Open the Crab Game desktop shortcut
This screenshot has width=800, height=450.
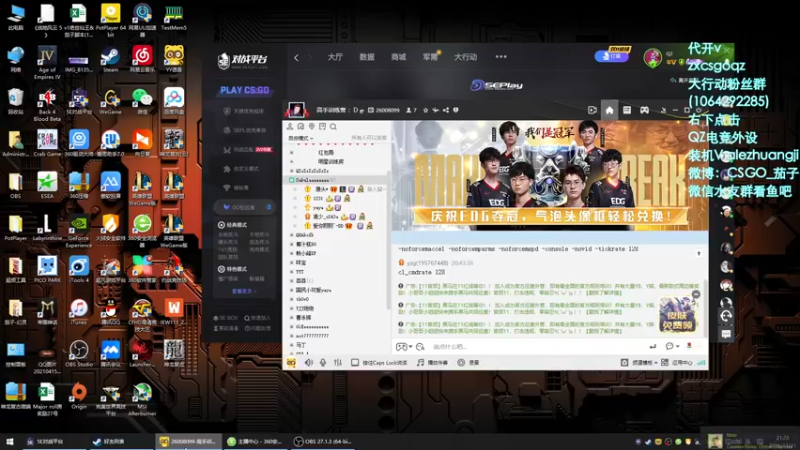click(47, 143)
